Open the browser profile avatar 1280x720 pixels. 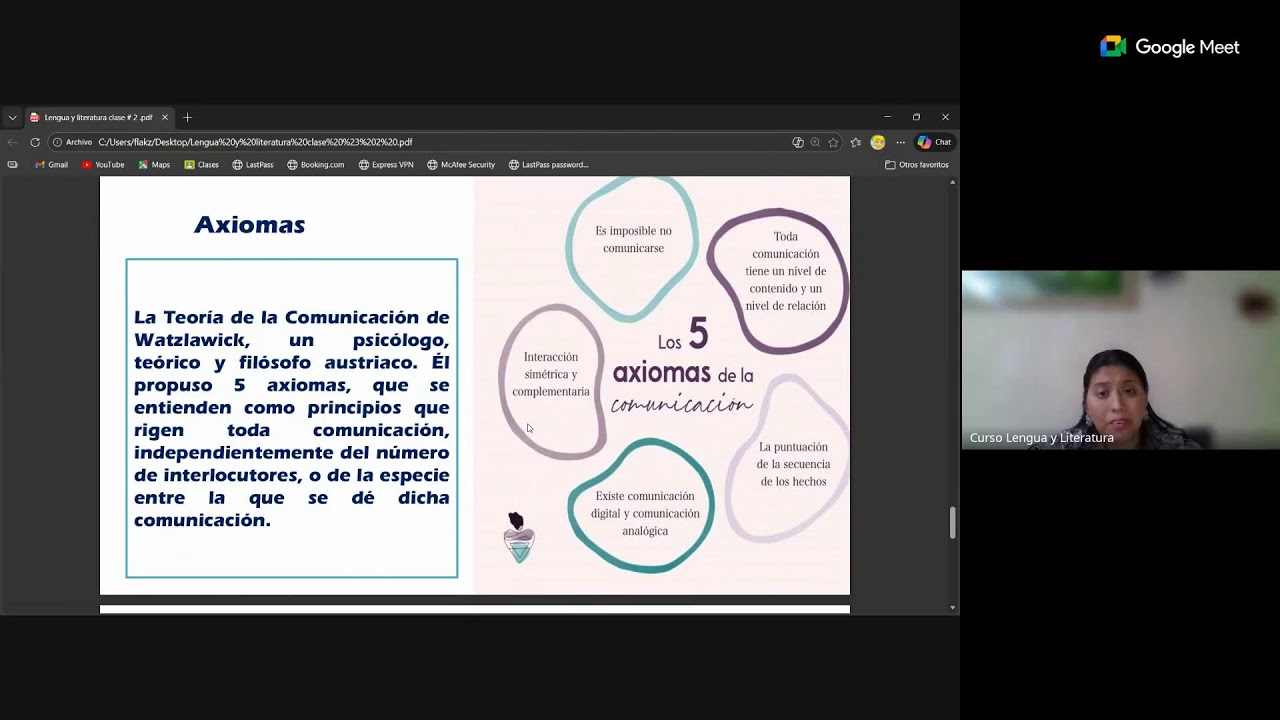click(x=878, y=142)
